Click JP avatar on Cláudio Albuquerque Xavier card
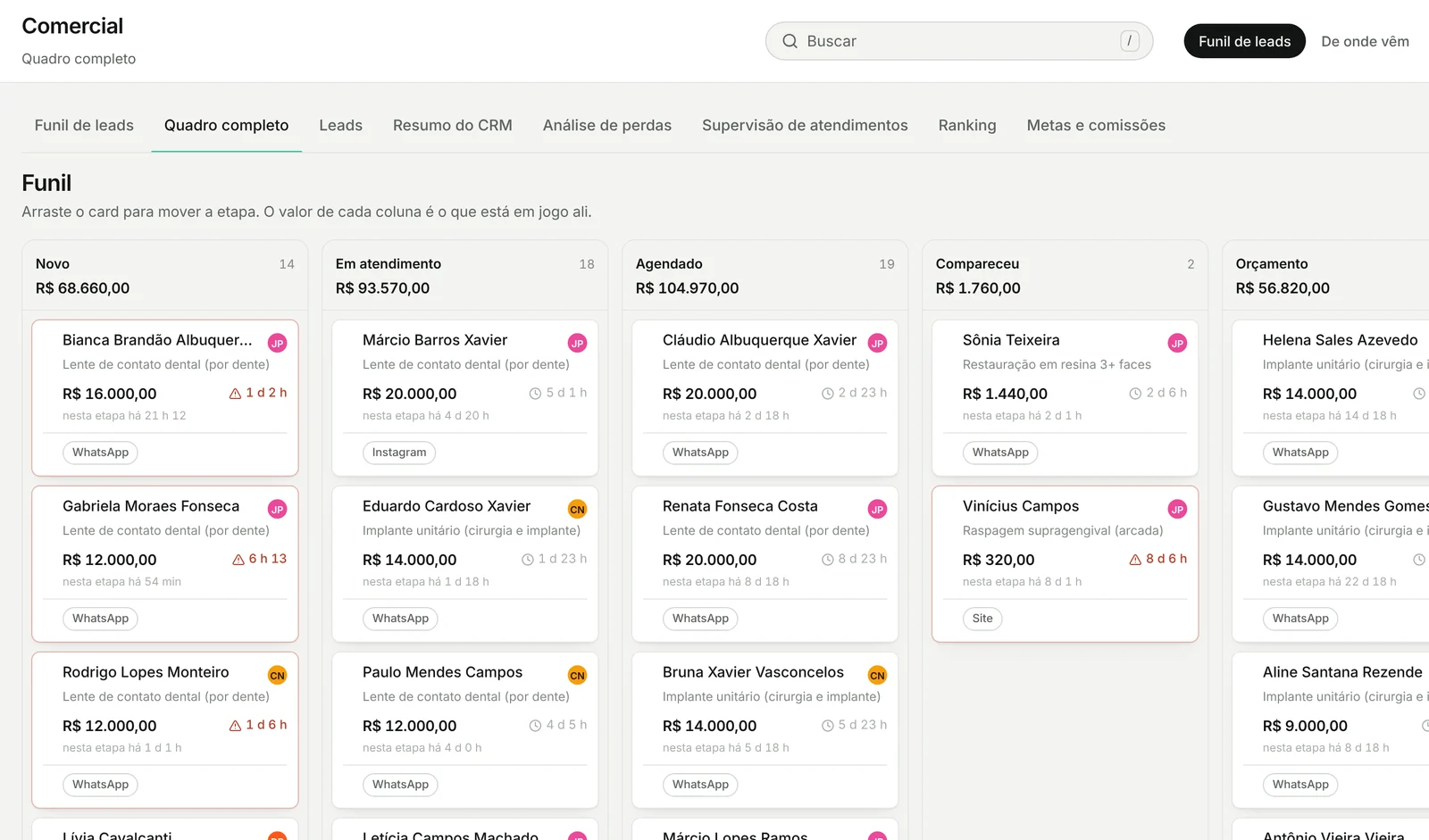 click(878, 343)
